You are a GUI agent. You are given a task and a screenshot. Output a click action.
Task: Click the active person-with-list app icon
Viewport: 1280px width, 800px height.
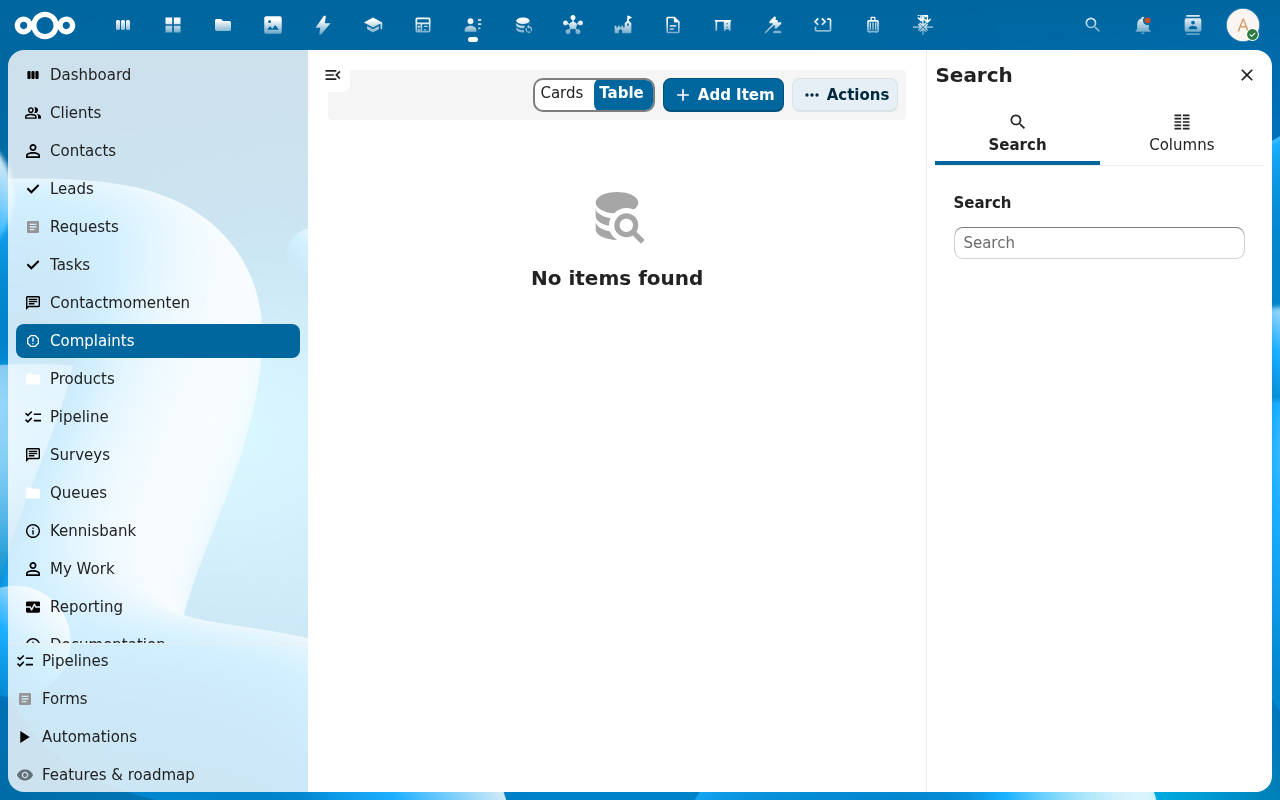pyautogui.click(x=473, y=25)
